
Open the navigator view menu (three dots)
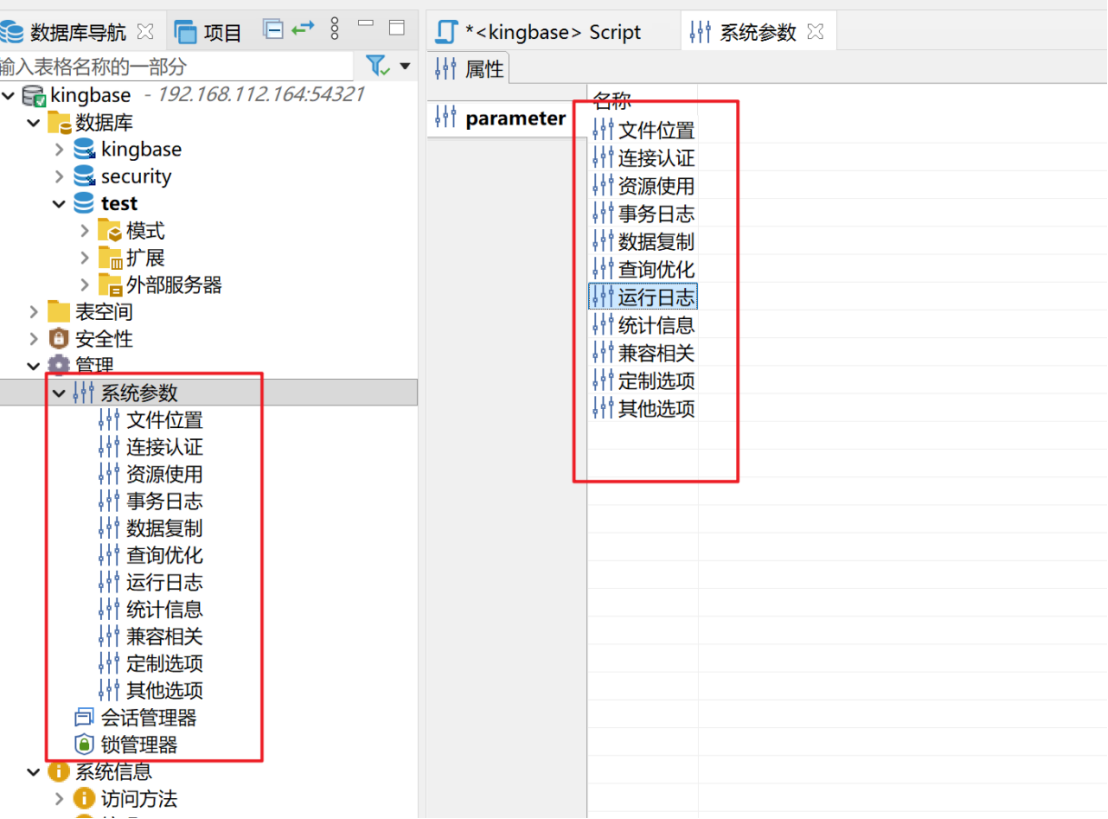click(335, 30)
